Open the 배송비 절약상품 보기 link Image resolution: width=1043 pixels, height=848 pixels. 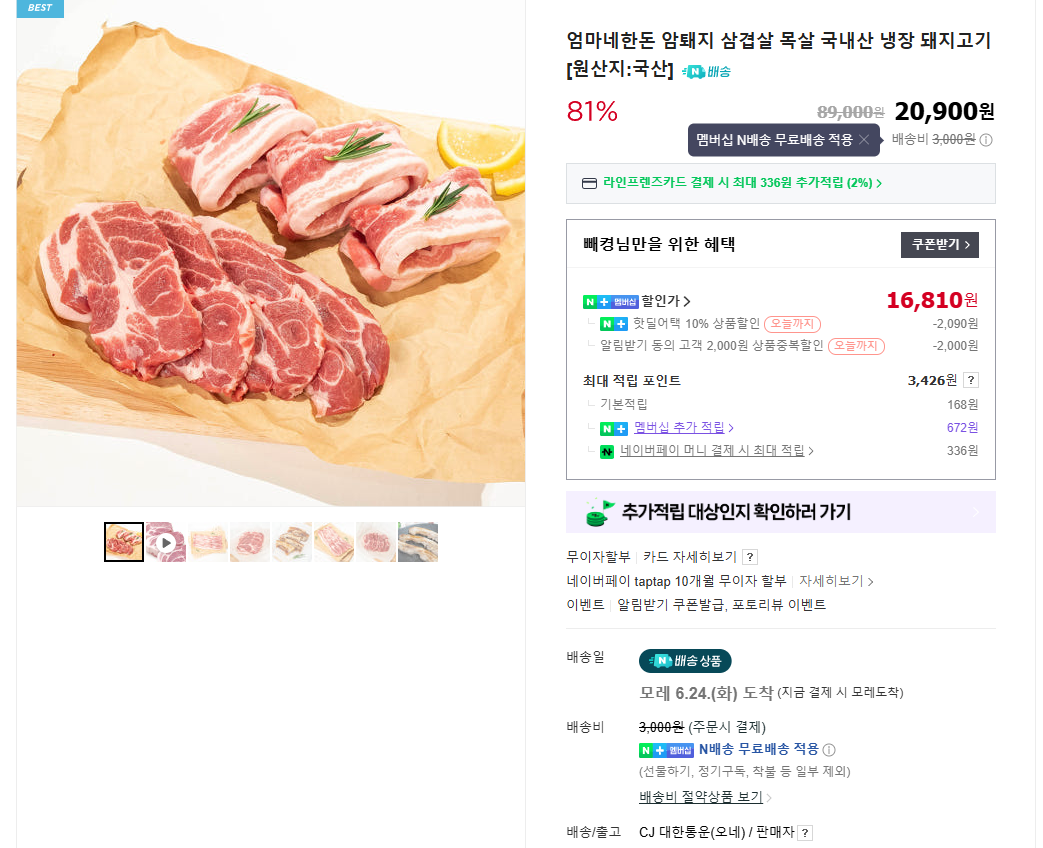pos(705,797)
